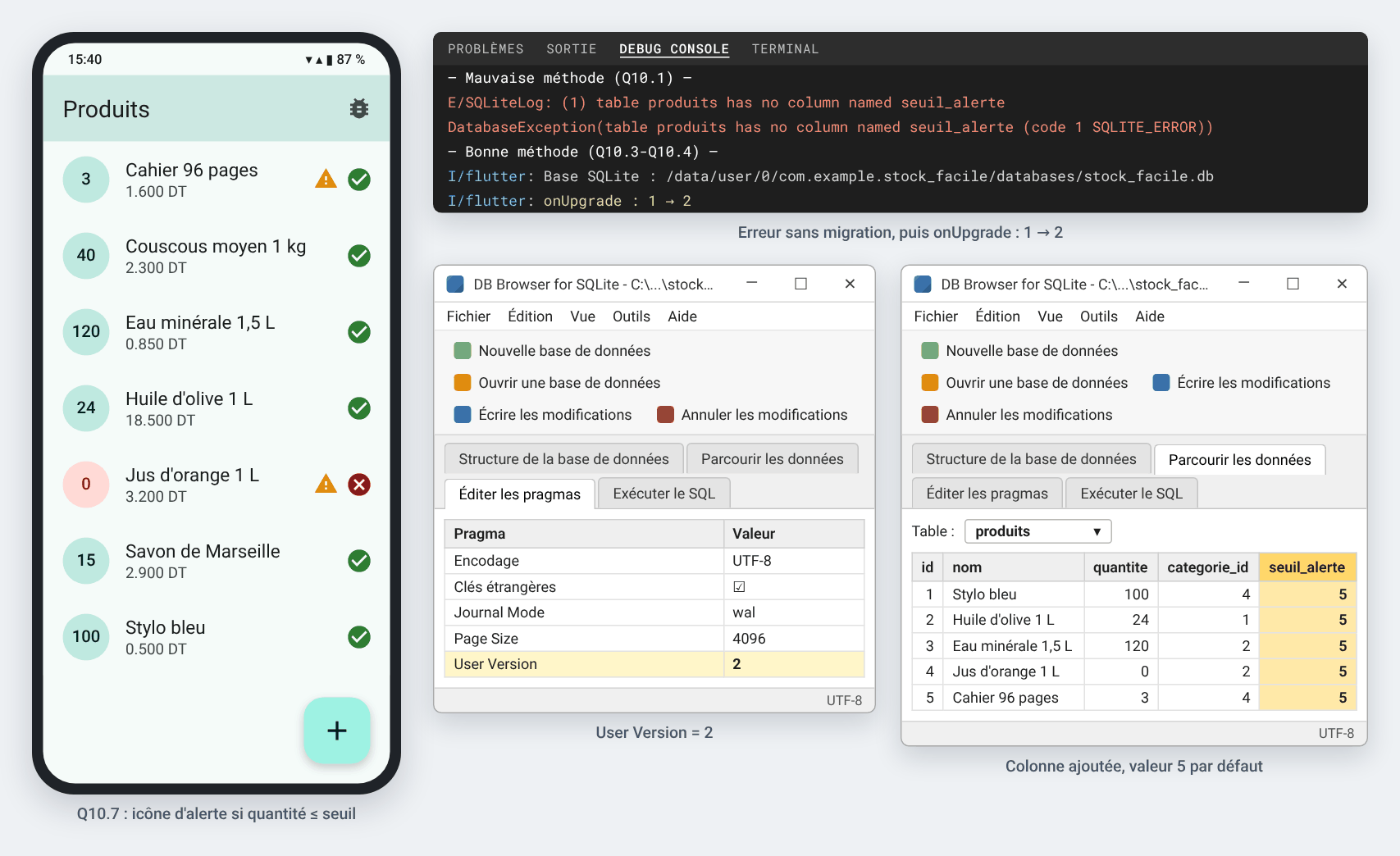Open the Fichier menu in left DB Browser

point(468,316)
